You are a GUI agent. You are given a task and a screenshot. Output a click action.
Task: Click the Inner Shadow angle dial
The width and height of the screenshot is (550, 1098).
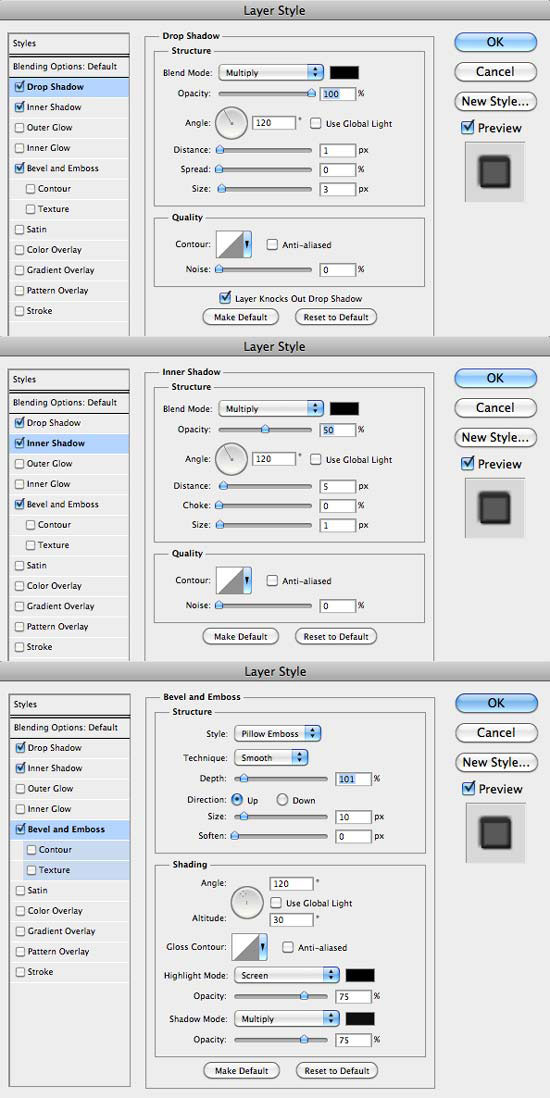coord(230,459)
